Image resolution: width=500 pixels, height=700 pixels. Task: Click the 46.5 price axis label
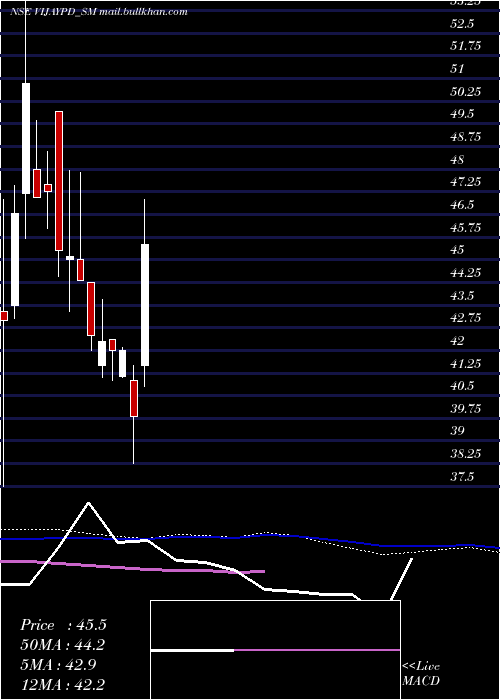click(462, 205)
